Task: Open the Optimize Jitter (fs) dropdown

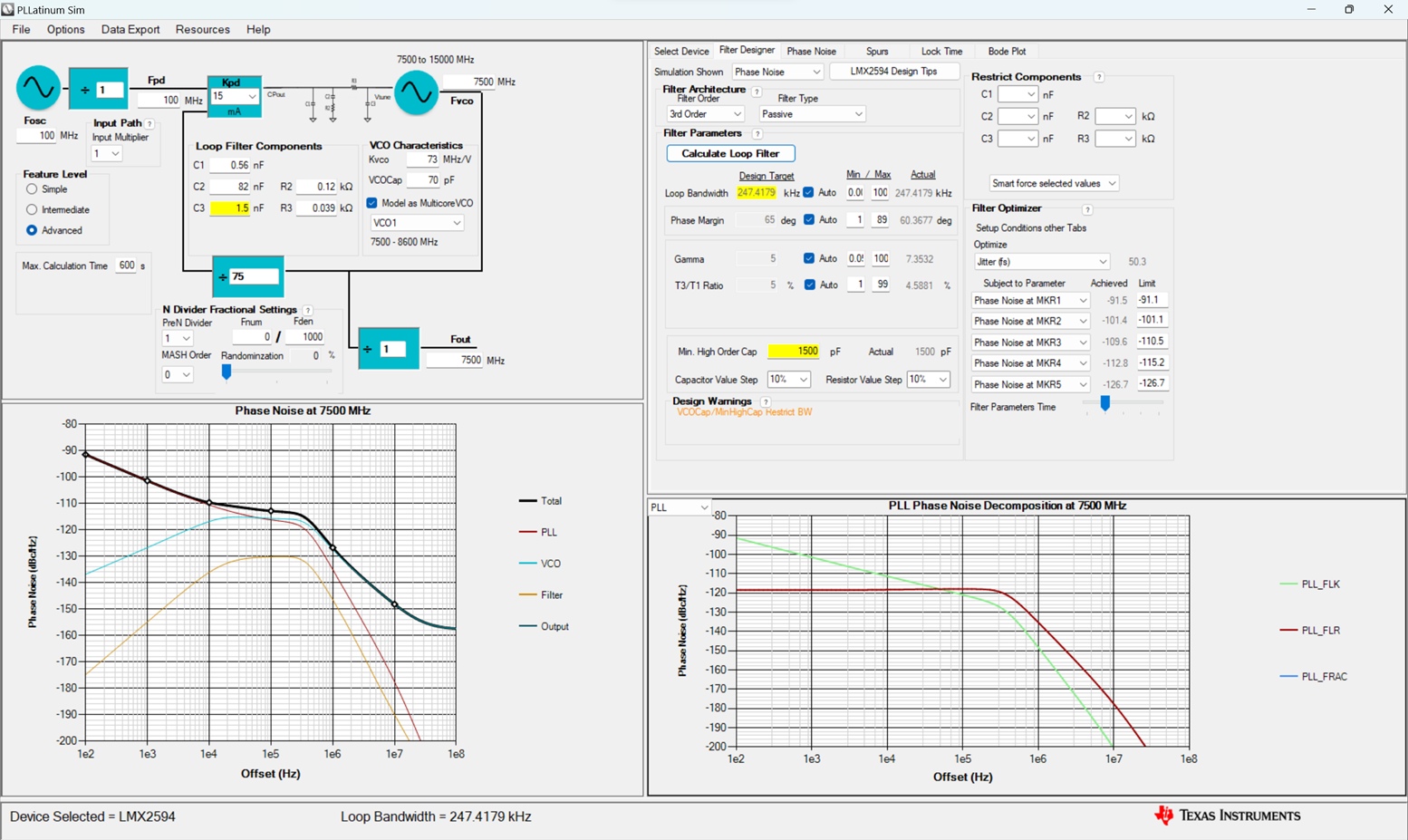Action: tap(1041, 262)
